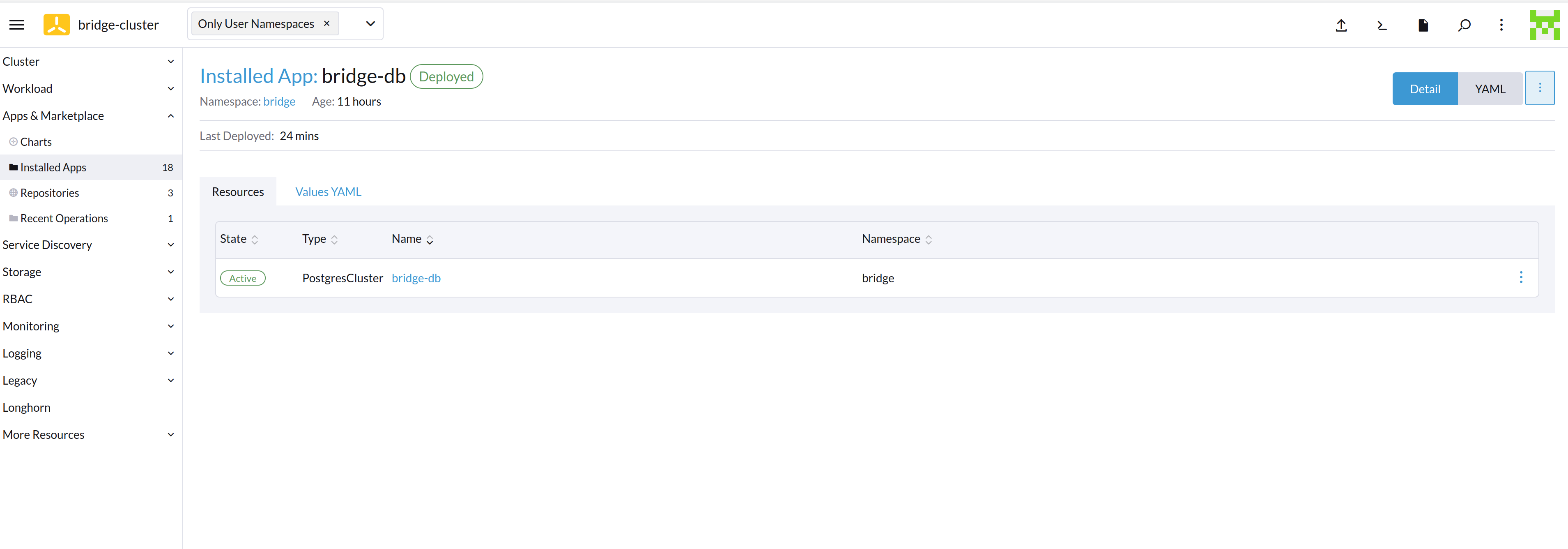Launch the kubectl shell
The width and height of the screenshot is (1568, 549).
[1382, 25]
